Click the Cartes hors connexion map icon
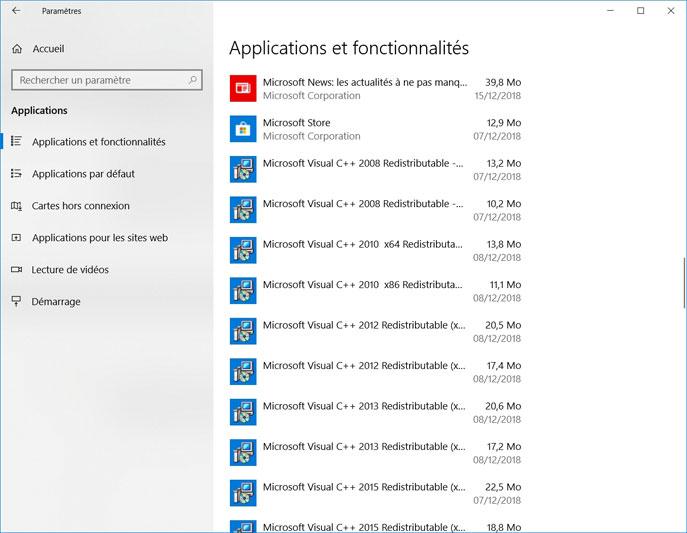This screenshot has width=687, height=533. point(16,205)
